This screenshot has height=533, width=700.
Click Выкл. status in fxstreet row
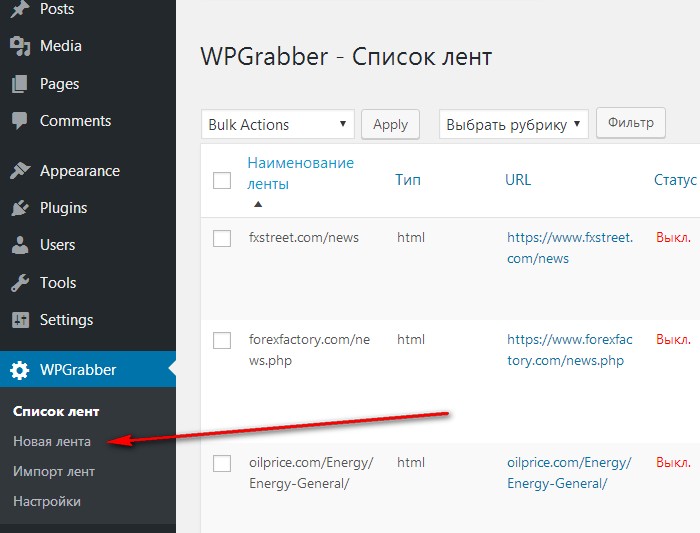(x=673, y=237)
